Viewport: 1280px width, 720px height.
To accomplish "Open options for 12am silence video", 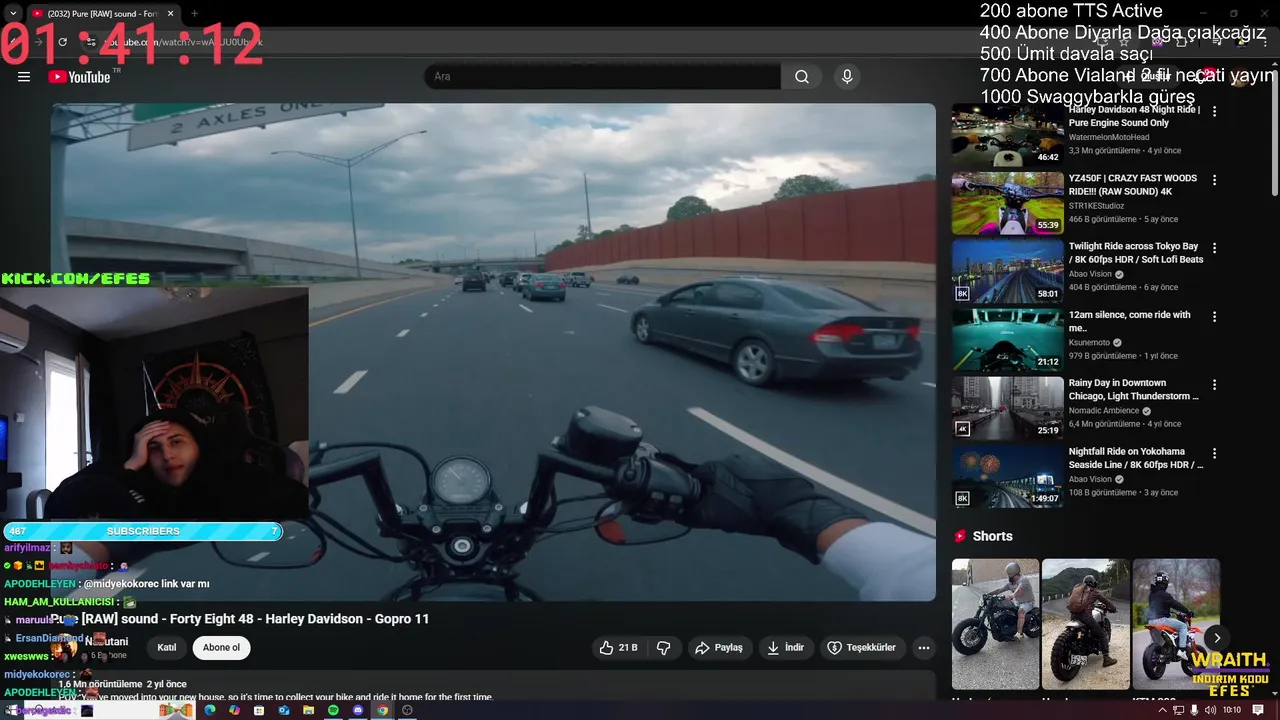I will pyautogui.click(x=1215, y=316).
